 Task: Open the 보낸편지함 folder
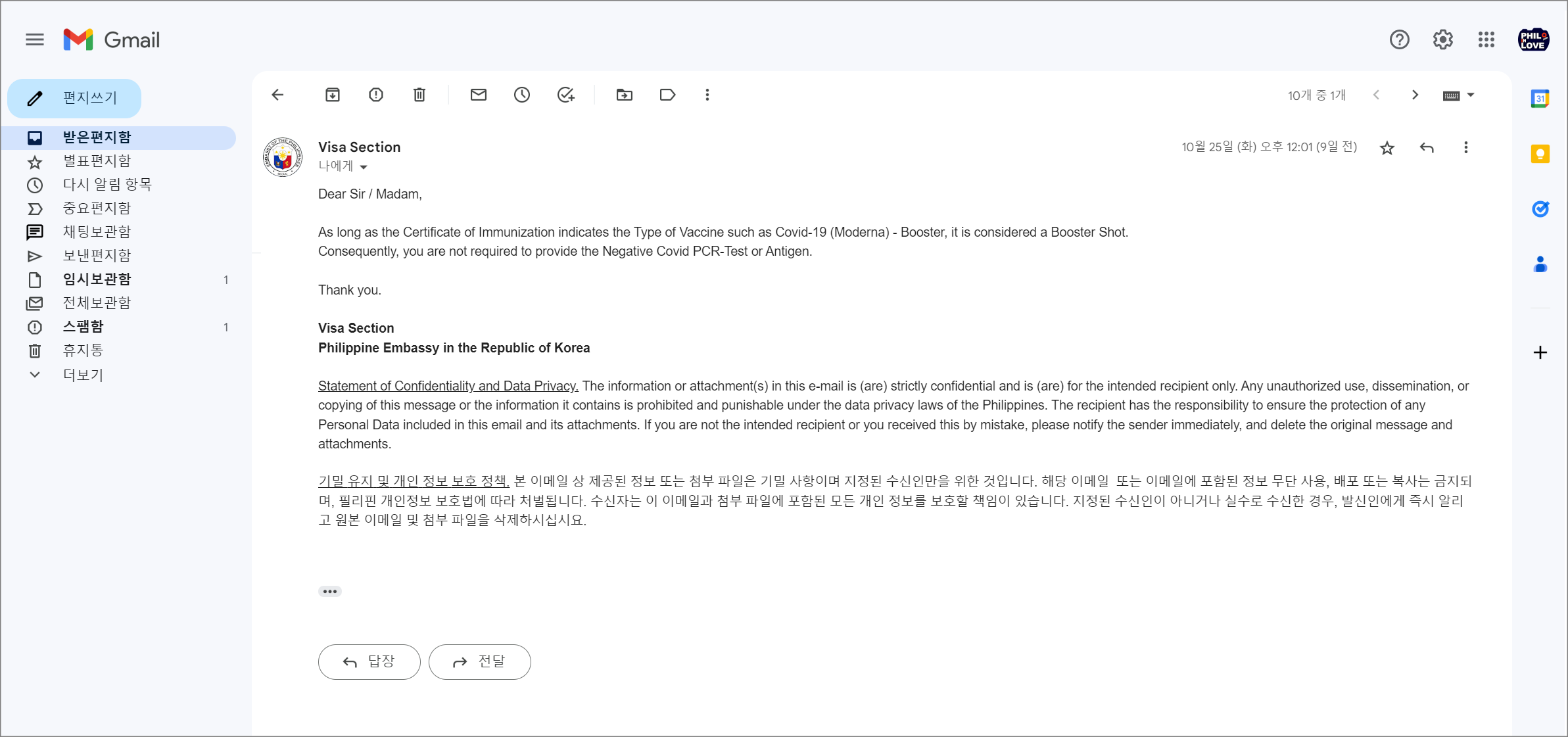click(97, 256)
